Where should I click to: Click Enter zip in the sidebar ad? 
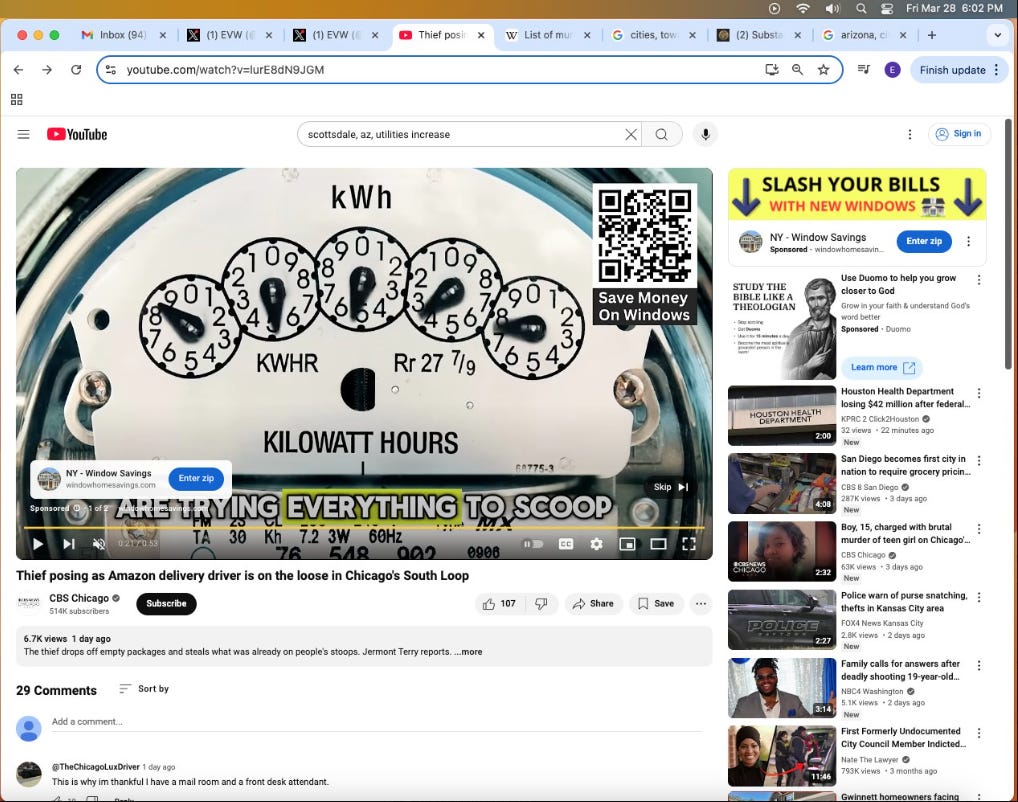(x=924, y=241)
